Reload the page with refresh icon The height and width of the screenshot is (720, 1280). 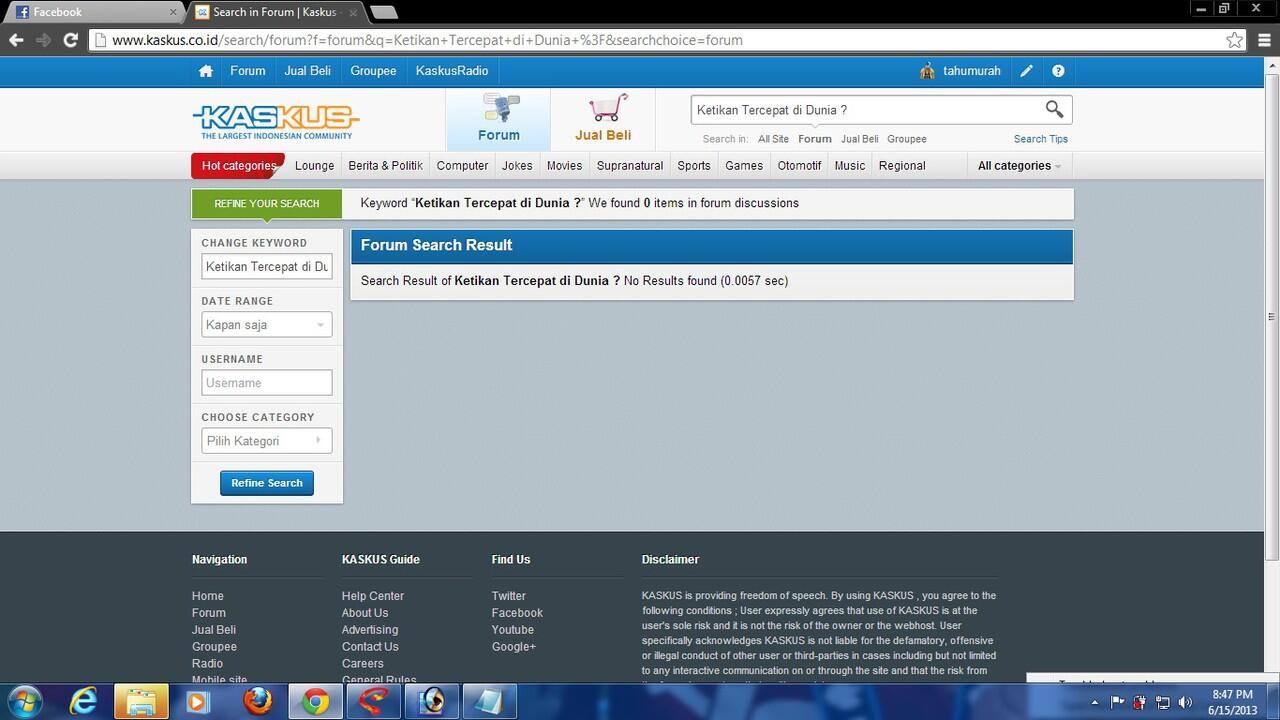(70, 40)
